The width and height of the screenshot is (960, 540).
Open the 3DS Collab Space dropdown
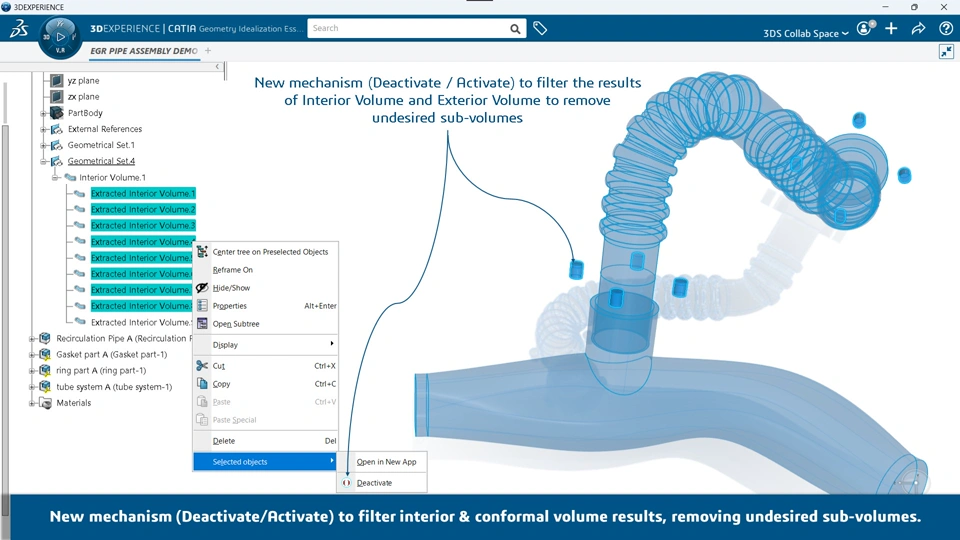(806, 33)
